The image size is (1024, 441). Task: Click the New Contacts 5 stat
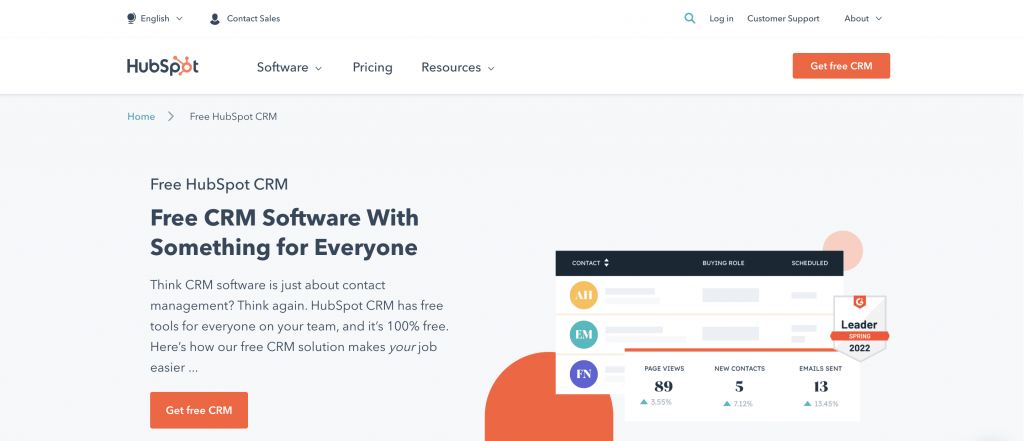pos(739,385)
